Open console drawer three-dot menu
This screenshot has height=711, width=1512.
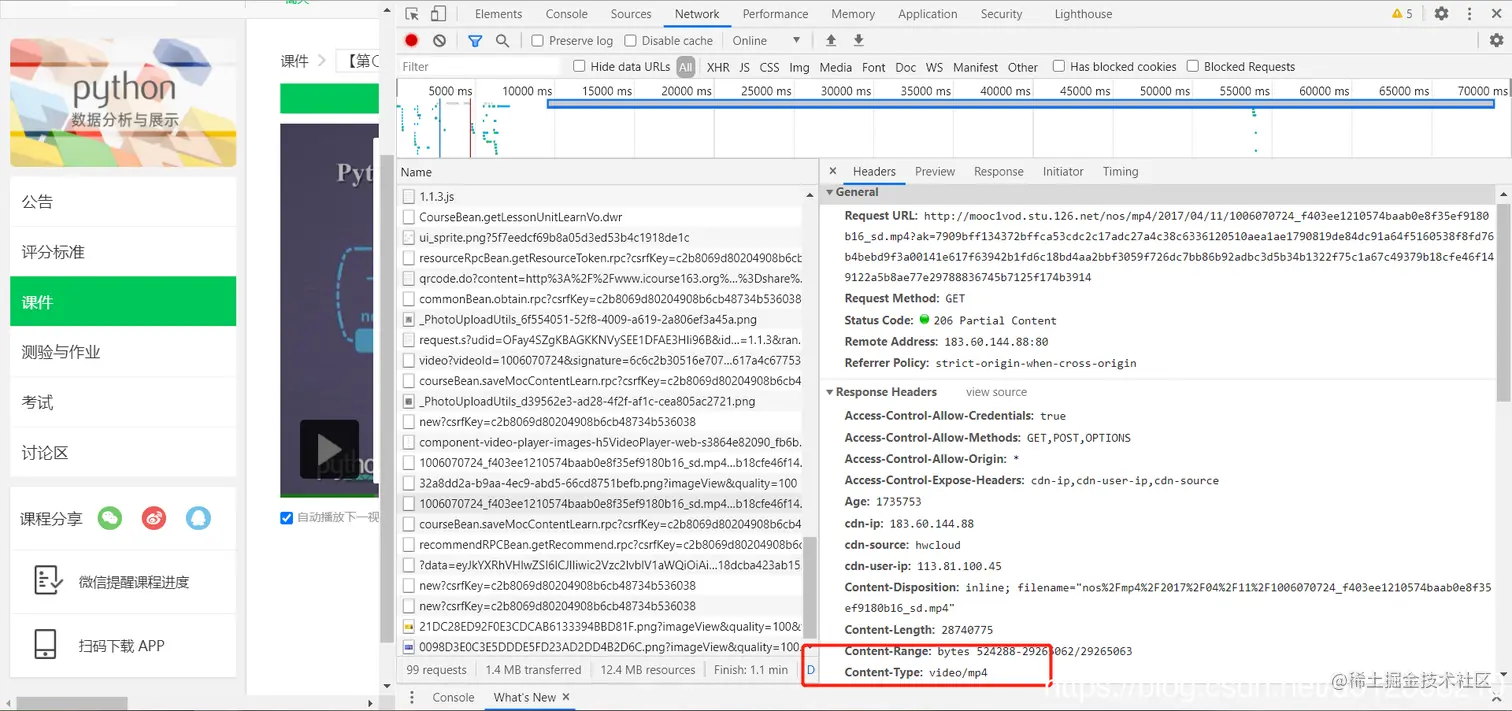[411, 697]
